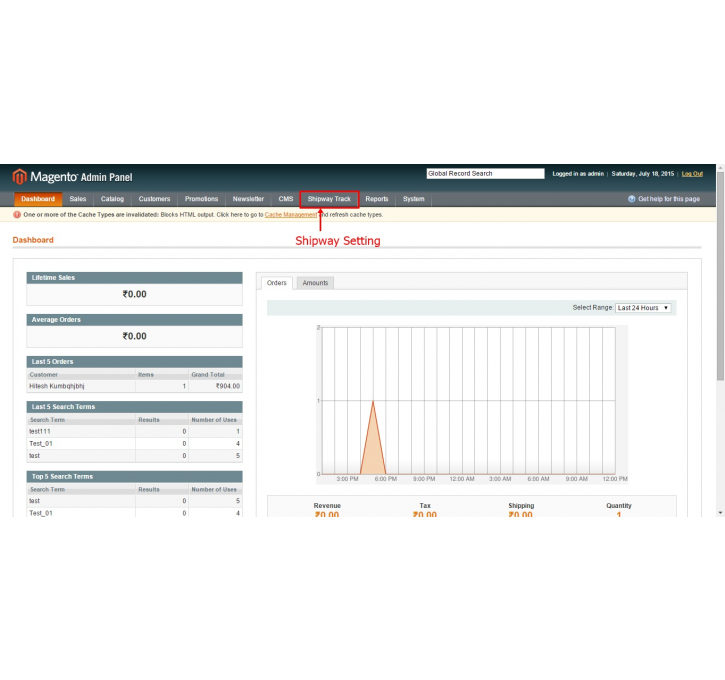Click the Dashboard page heading
Viewport: 725px width, 680px height.
pos(33,240)
